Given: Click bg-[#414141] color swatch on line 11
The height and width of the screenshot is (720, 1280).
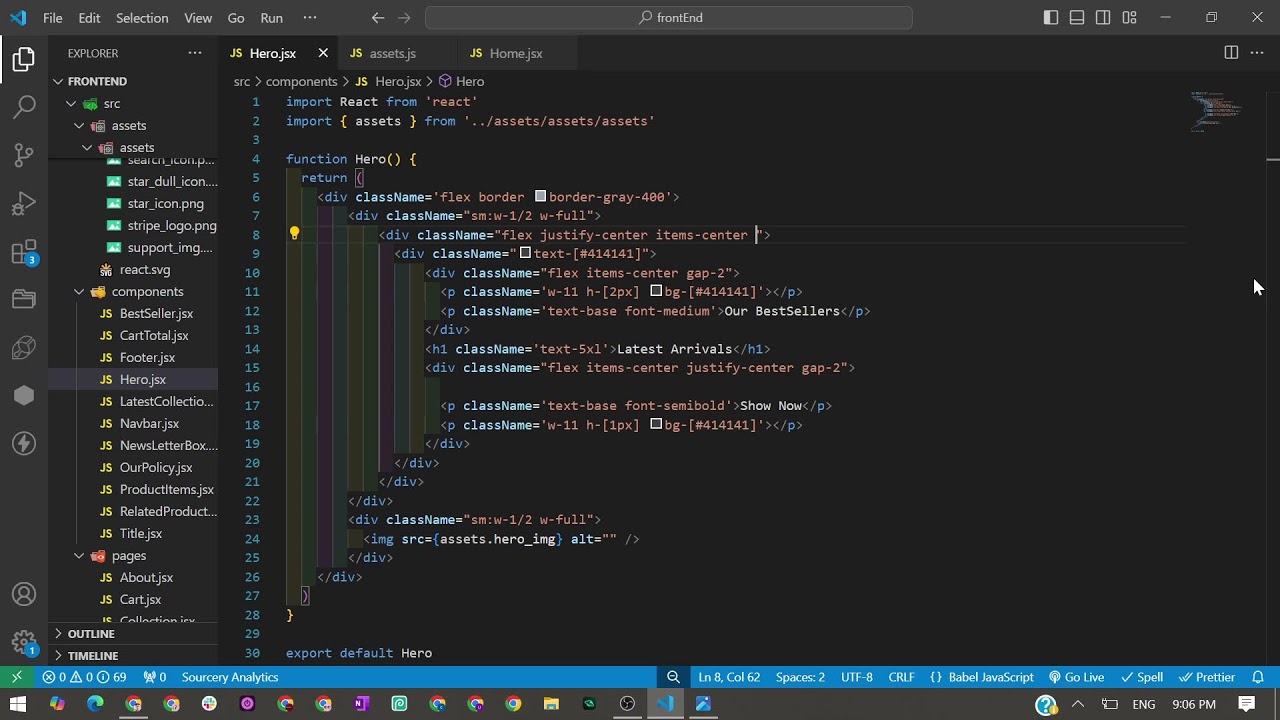Looking at the screenshot, I should coord(656,292).
